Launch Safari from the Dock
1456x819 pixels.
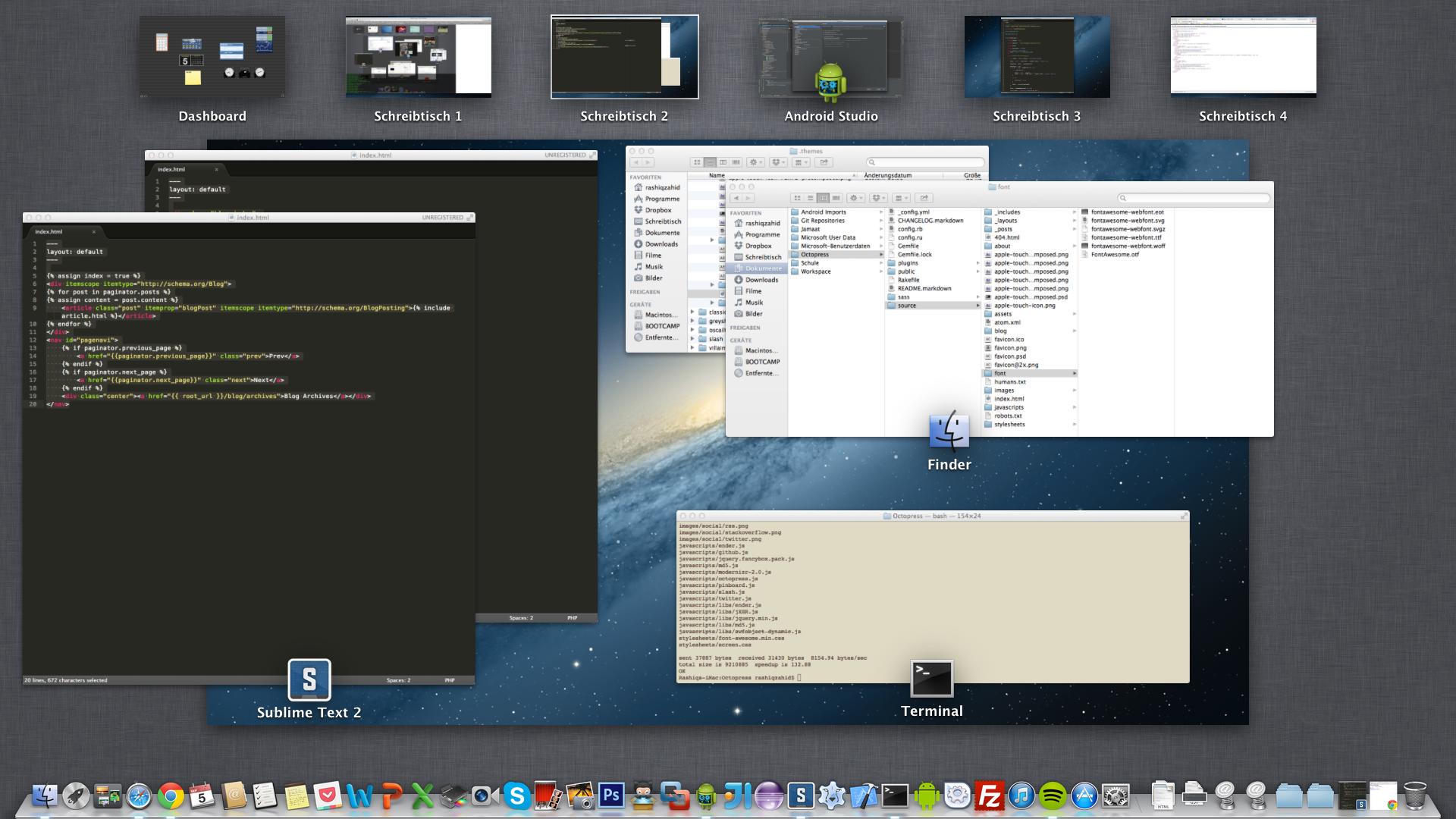pyautogui.click(x=139, y=795)
